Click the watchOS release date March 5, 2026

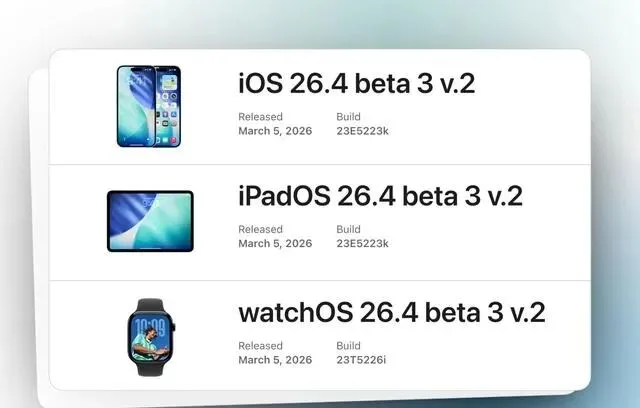(275, 360)
